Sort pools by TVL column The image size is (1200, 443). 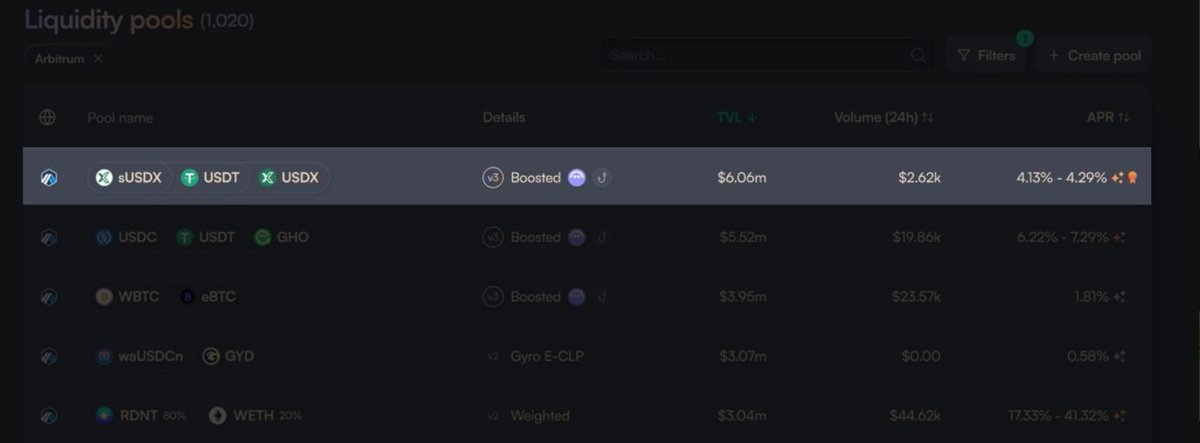coord(737,117)
